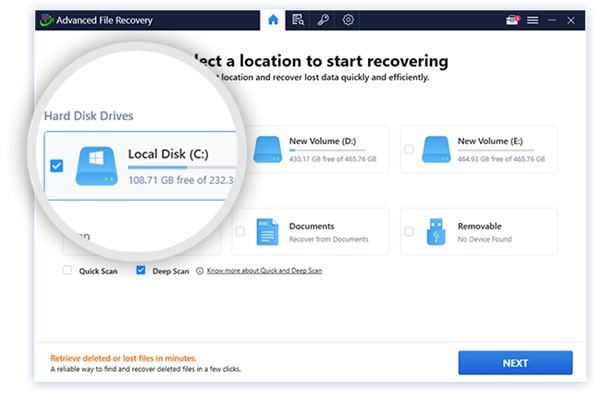
Task: Select the Documents label text
Action: (x=312, y=226)
